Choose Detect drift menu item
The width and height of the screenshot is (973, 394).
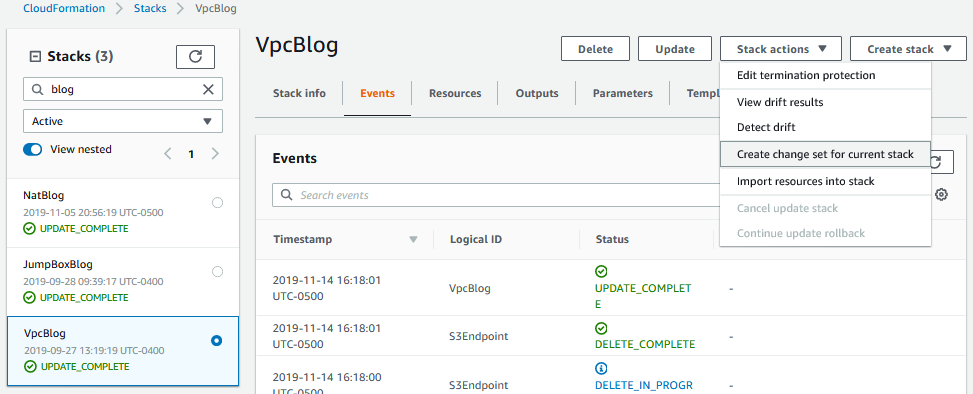pyautogui.click(x=825, y=127)
